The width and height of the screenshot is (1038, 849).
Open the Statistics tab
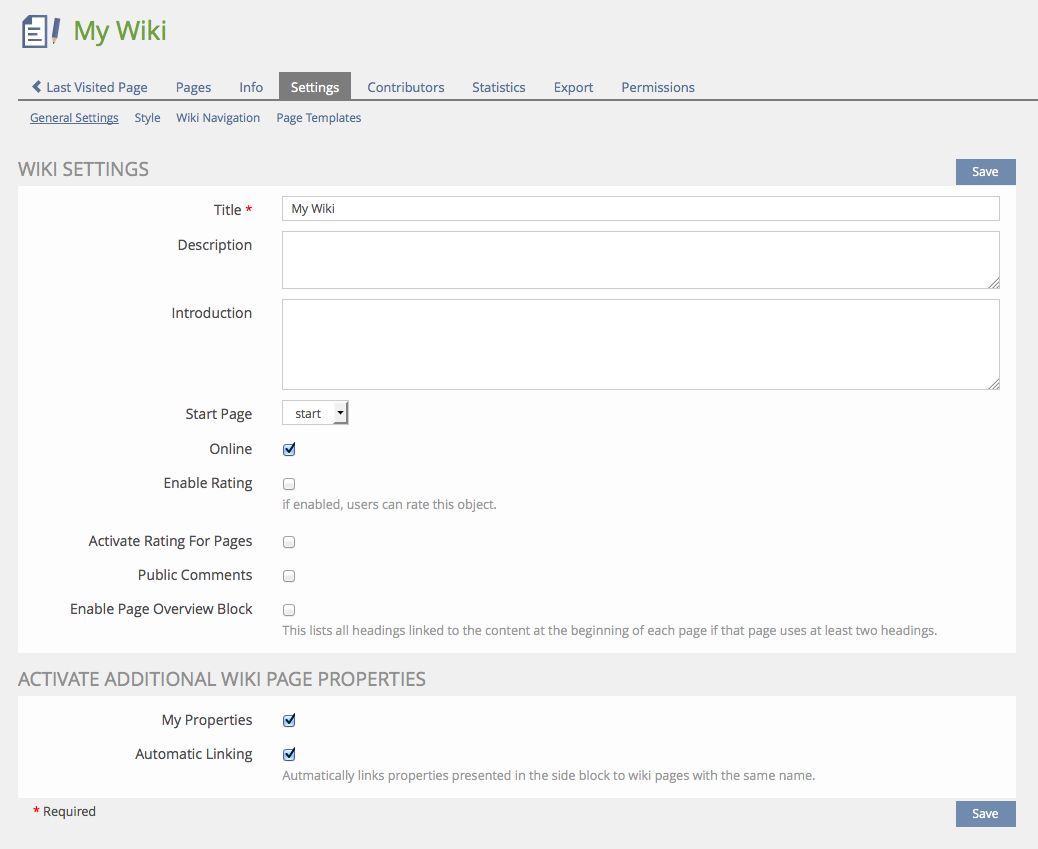click(498, 87)
